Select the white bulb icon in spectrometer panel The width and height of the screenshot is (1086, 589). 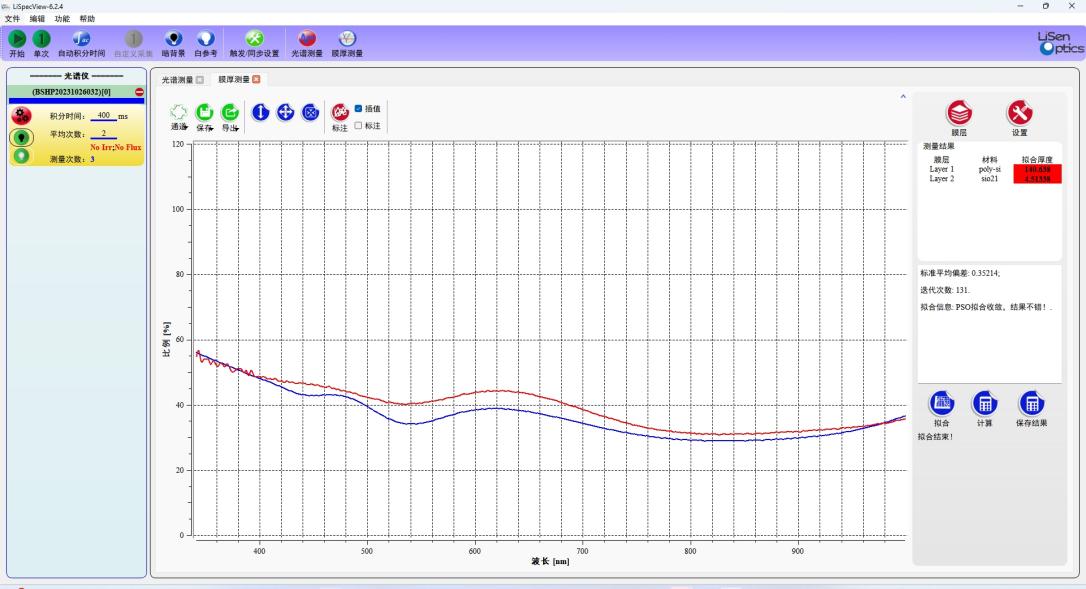coord(21,156)
